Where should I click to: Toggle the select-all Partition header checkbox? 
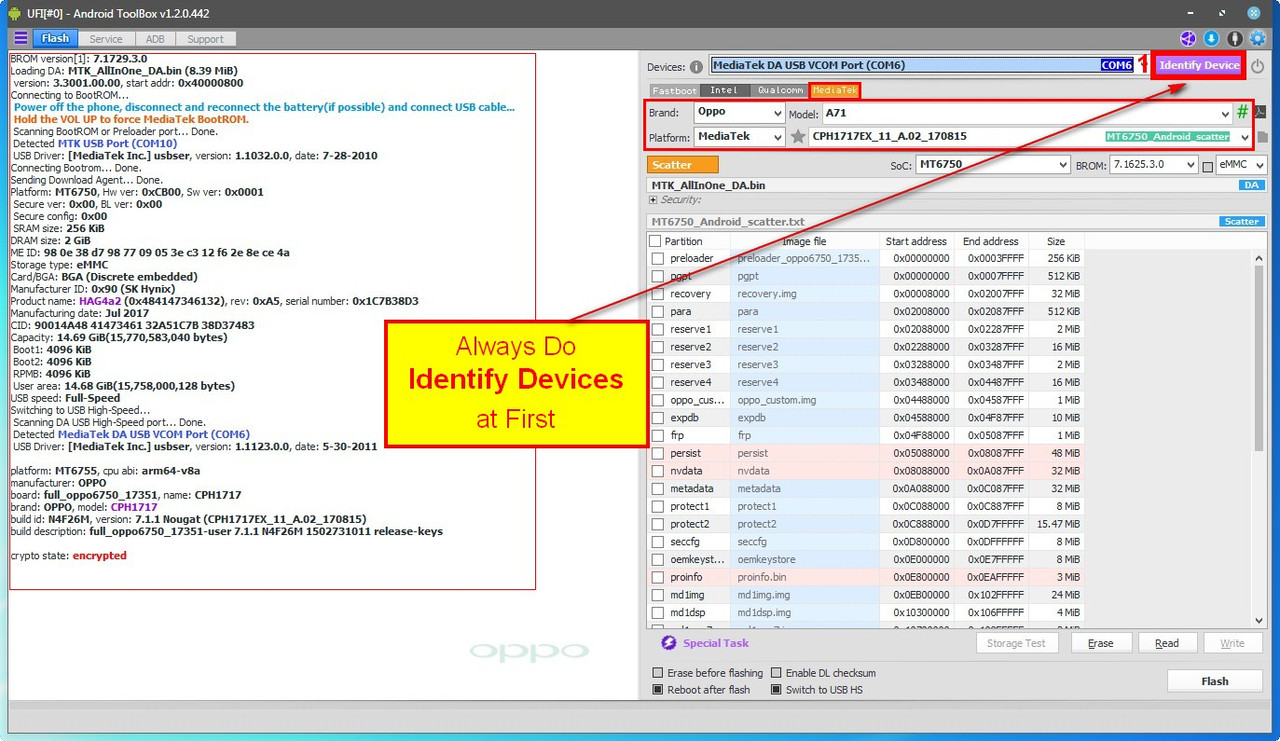655,241
